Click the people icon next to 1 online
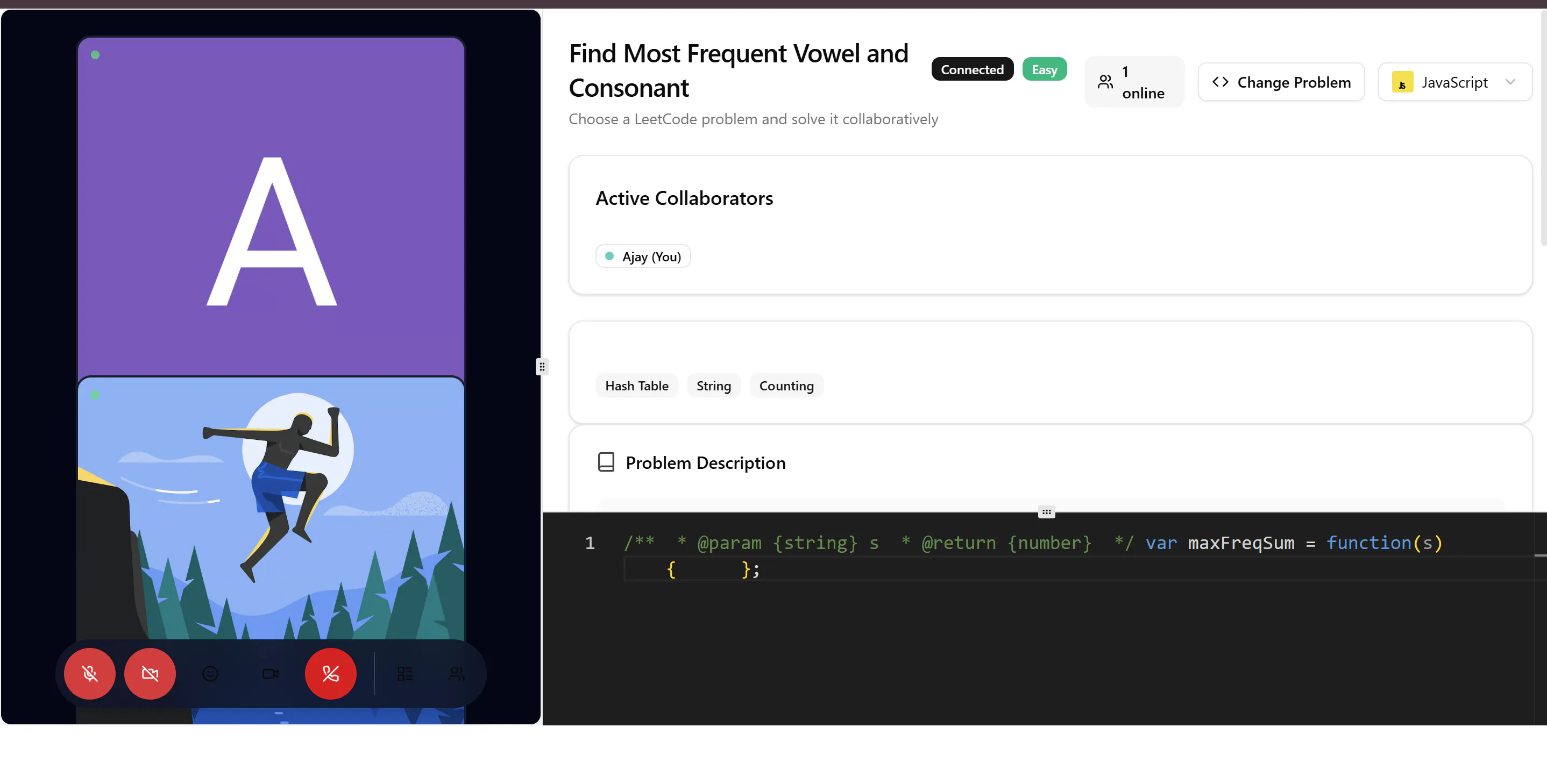 click(x=1105, y=82)
